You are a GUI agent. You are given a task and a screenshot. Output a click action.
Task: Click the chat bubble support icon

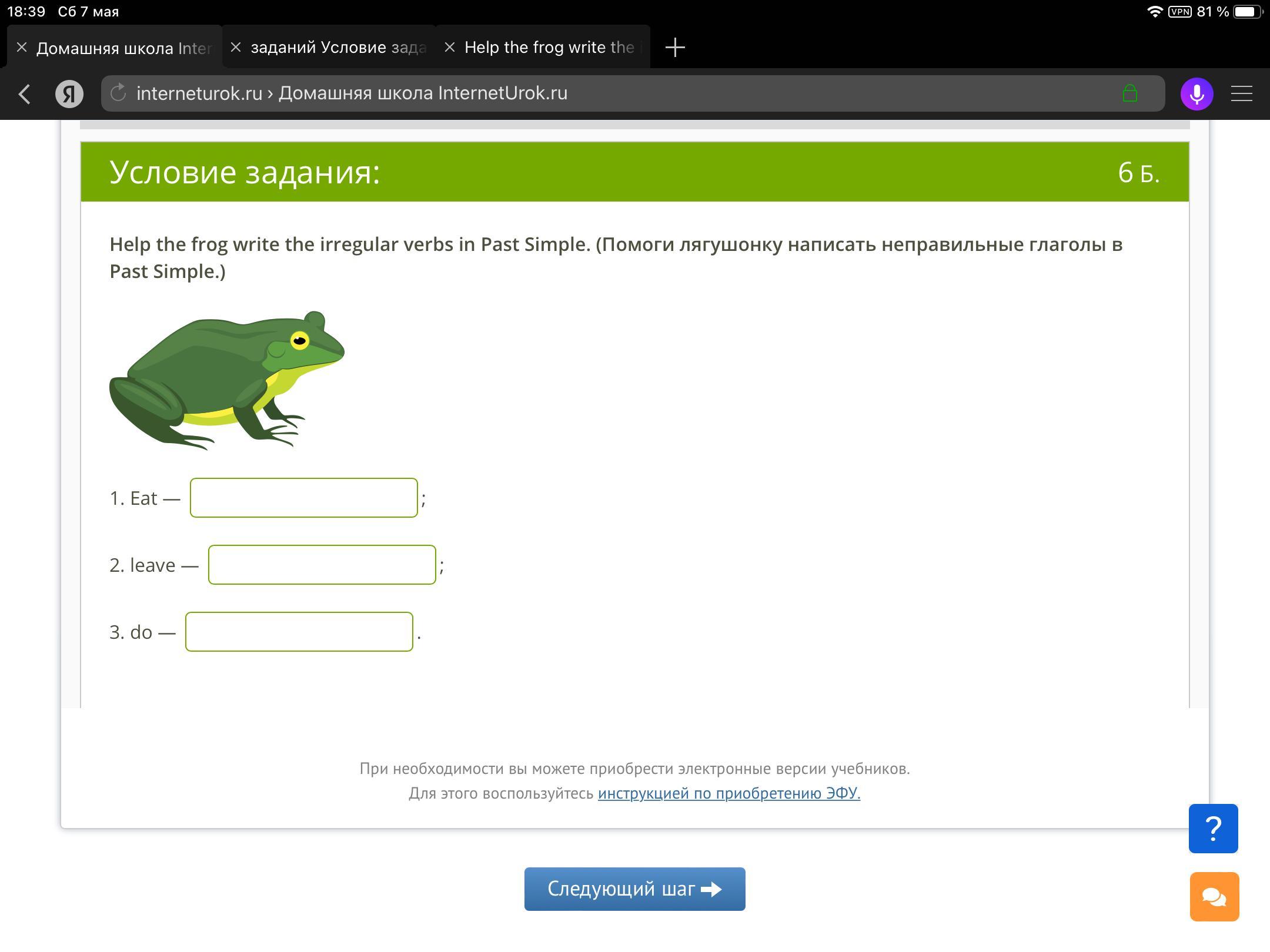click(x=1214, y=894)
